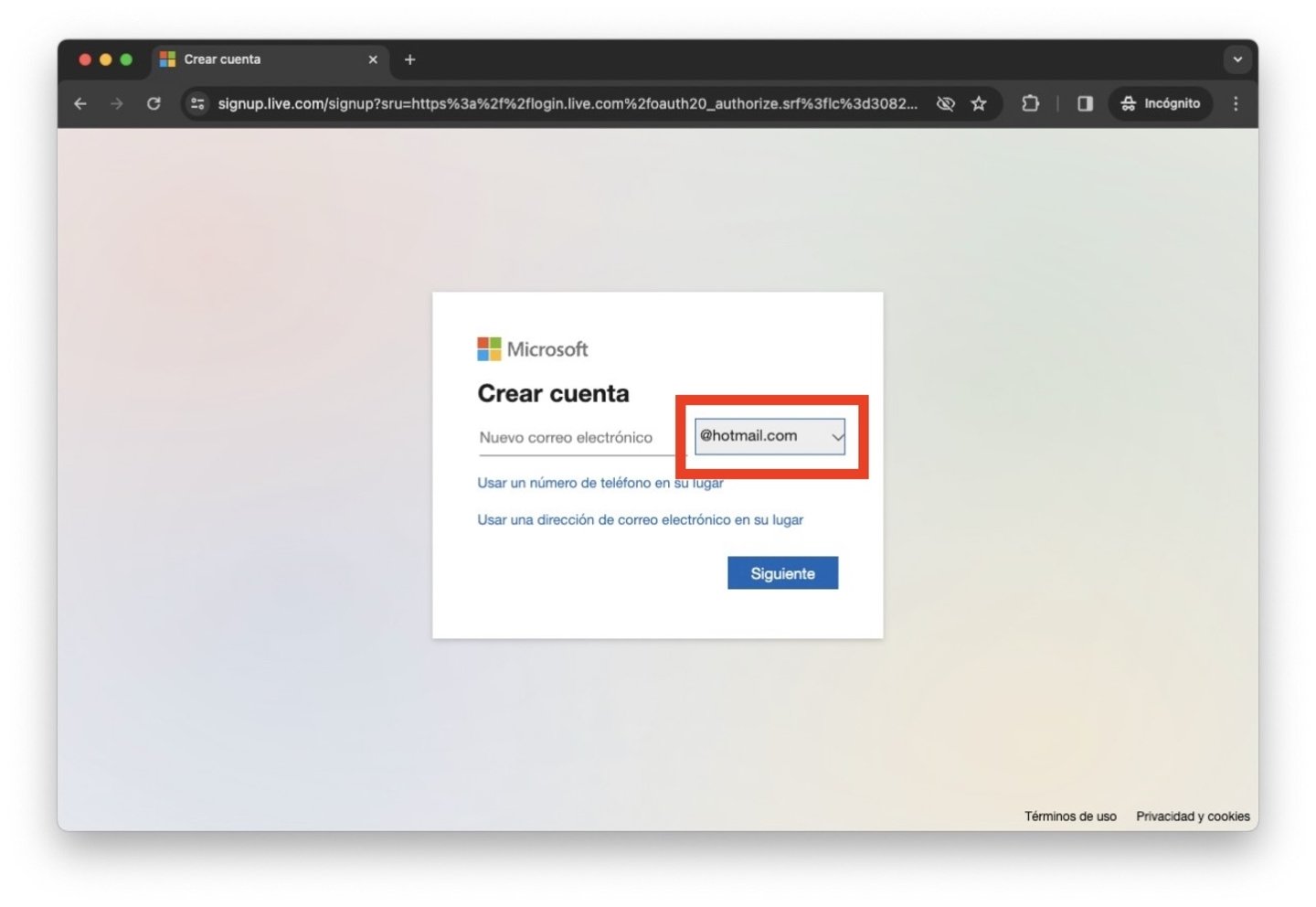Viewport: 1316px width, 907px height.
Task: Close the Crear cuenta tab
Action: 373,59
